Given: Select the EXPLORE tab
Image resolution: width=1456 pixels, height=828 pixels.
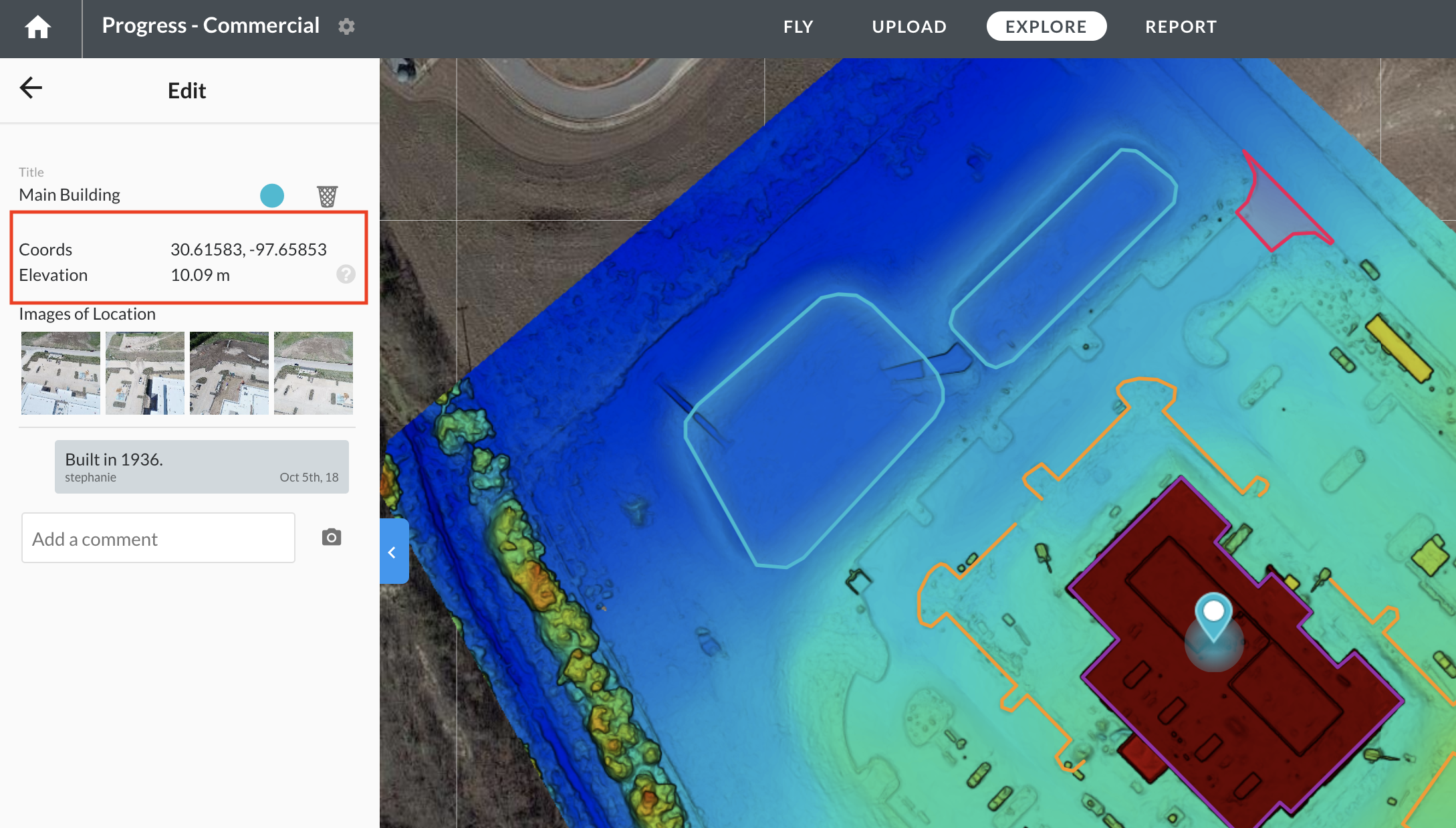Looking at the screenshot, I should [x=1046, y=27].
